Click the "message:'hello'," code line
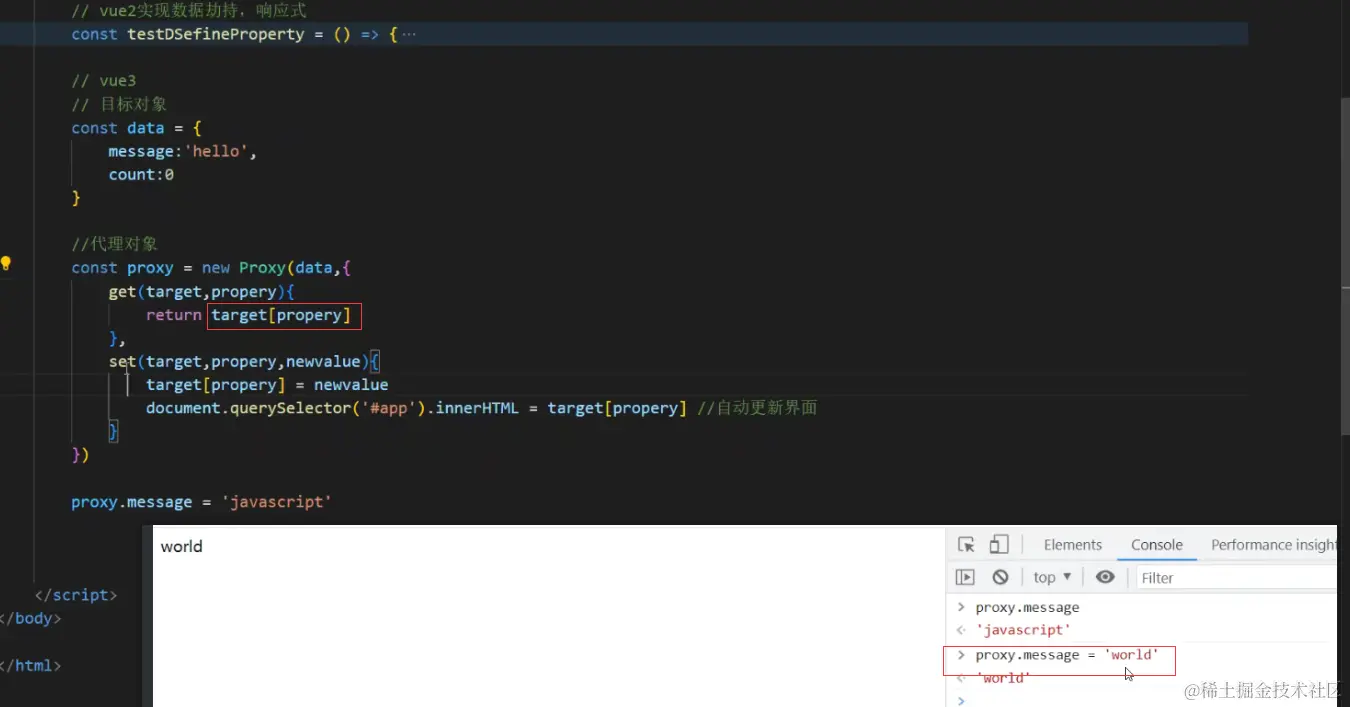1350x707 pixels. tap(183, 151)
